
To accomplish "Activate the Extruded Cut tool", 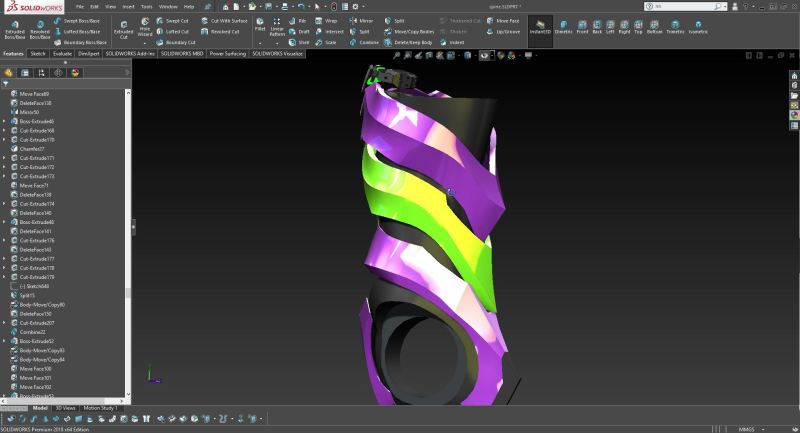I will click(x=123, y=30).
